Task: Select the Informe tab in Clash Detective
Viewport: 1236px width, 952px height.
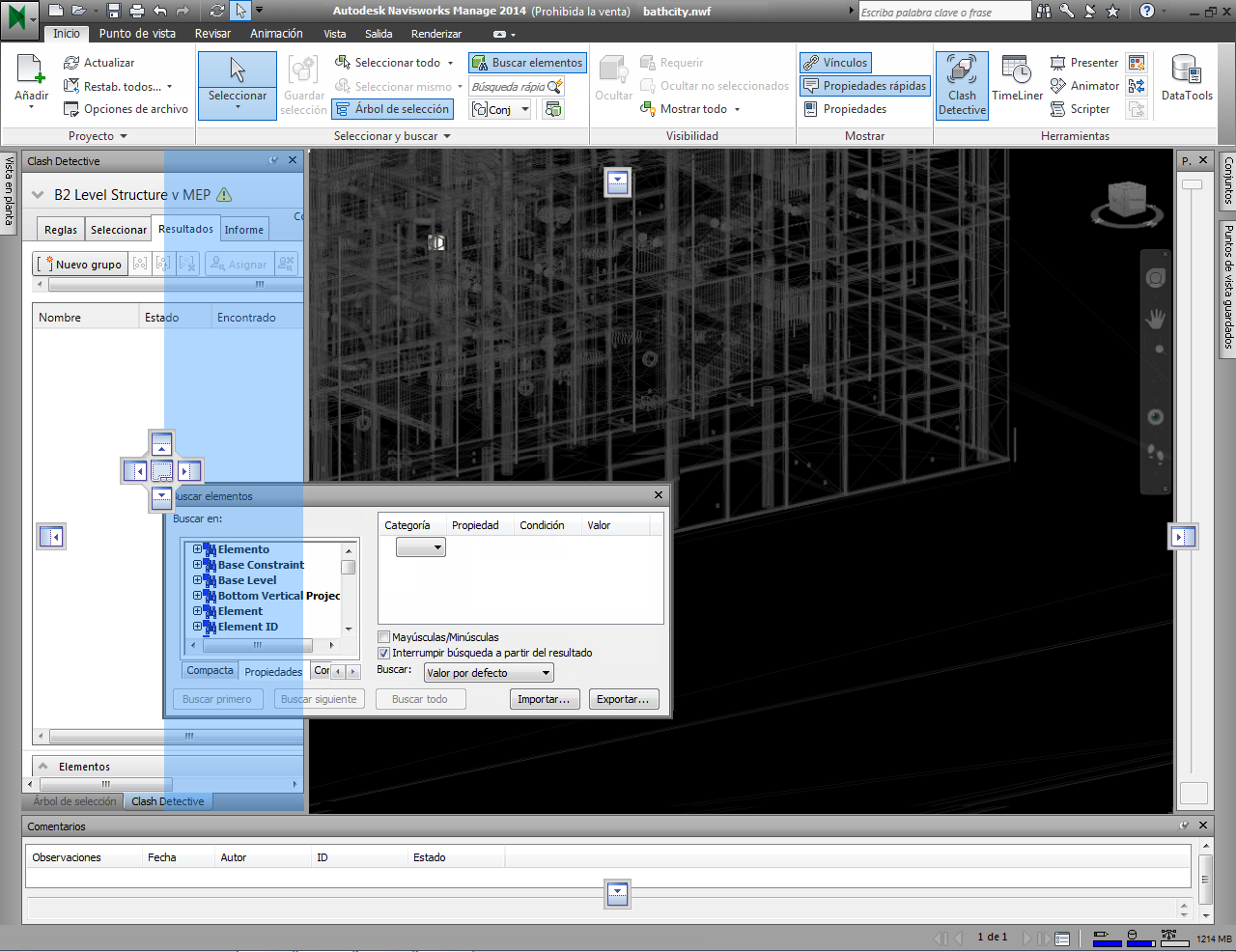Action: tap(243, 230)
